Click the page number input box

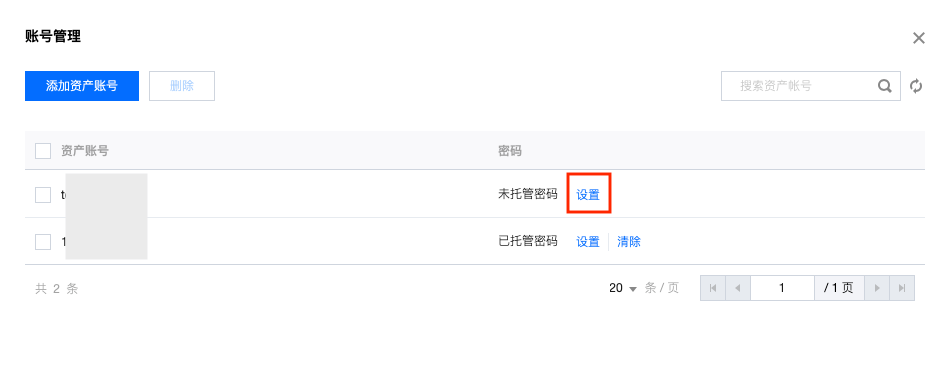tap(782, 288)
